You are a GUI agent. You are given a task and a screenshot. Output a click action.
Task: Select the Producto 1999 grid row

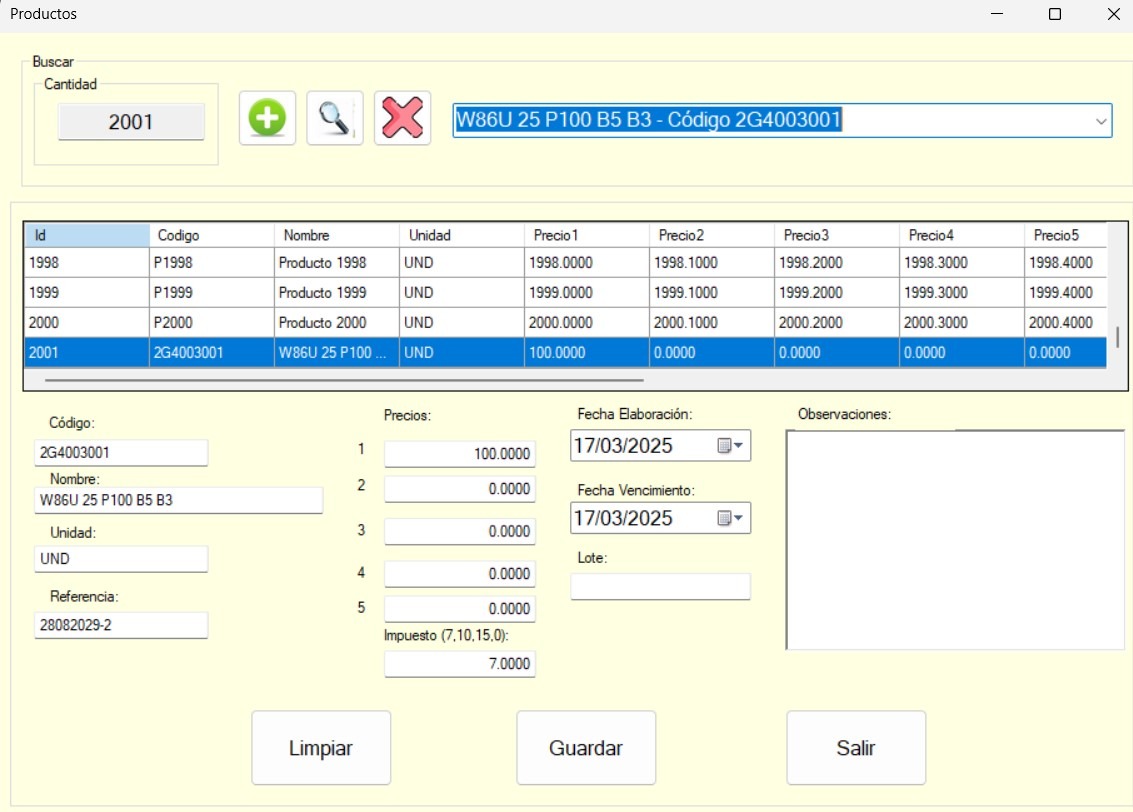300,292
